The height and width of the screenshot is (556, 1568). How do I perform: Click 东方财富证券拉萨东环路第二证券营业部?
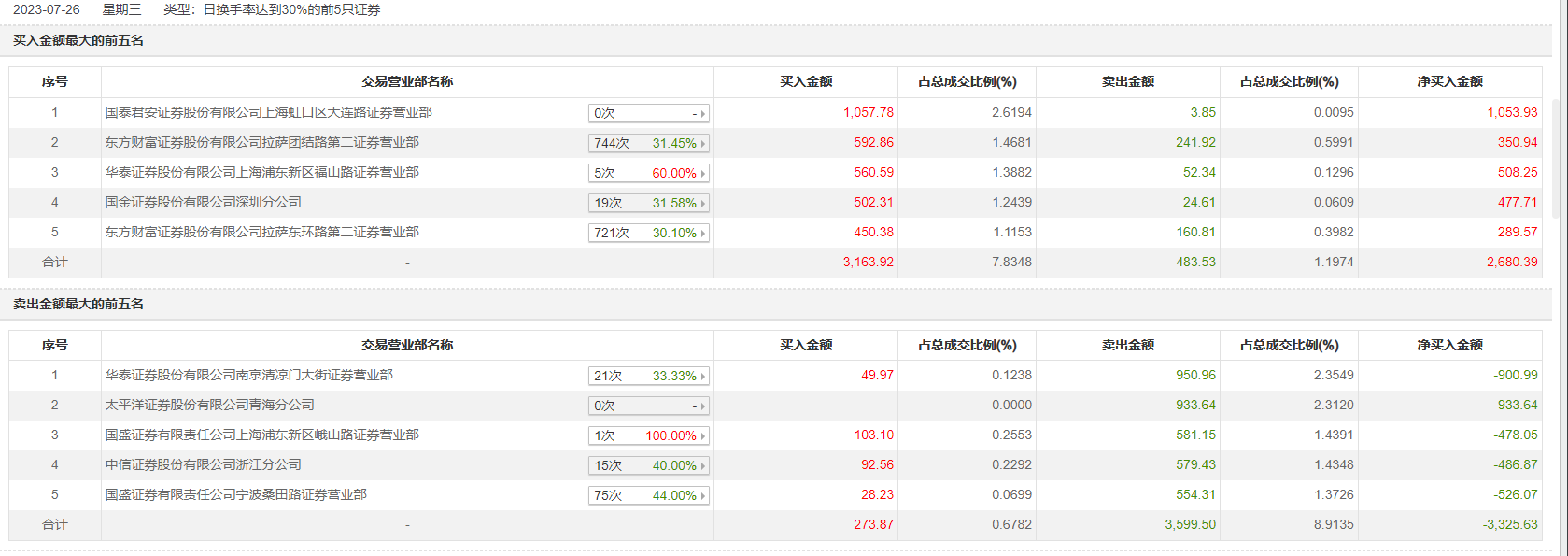tap(261, 232)
